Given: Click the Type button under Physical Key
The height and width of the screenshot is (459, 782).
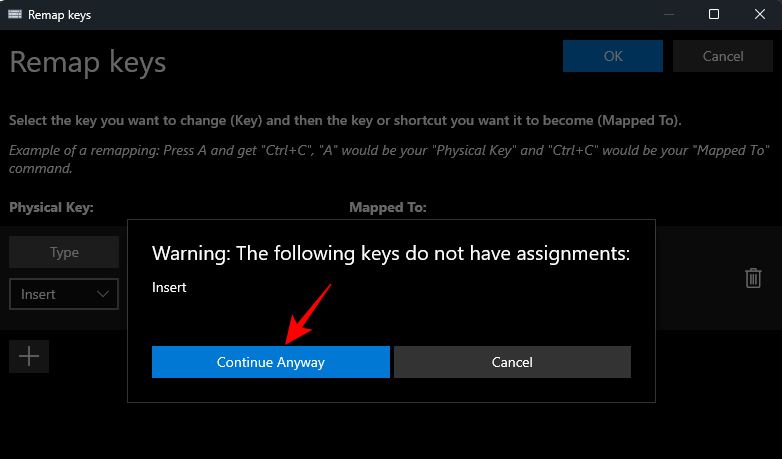Looking at the screenshot, I should point(64,252).
